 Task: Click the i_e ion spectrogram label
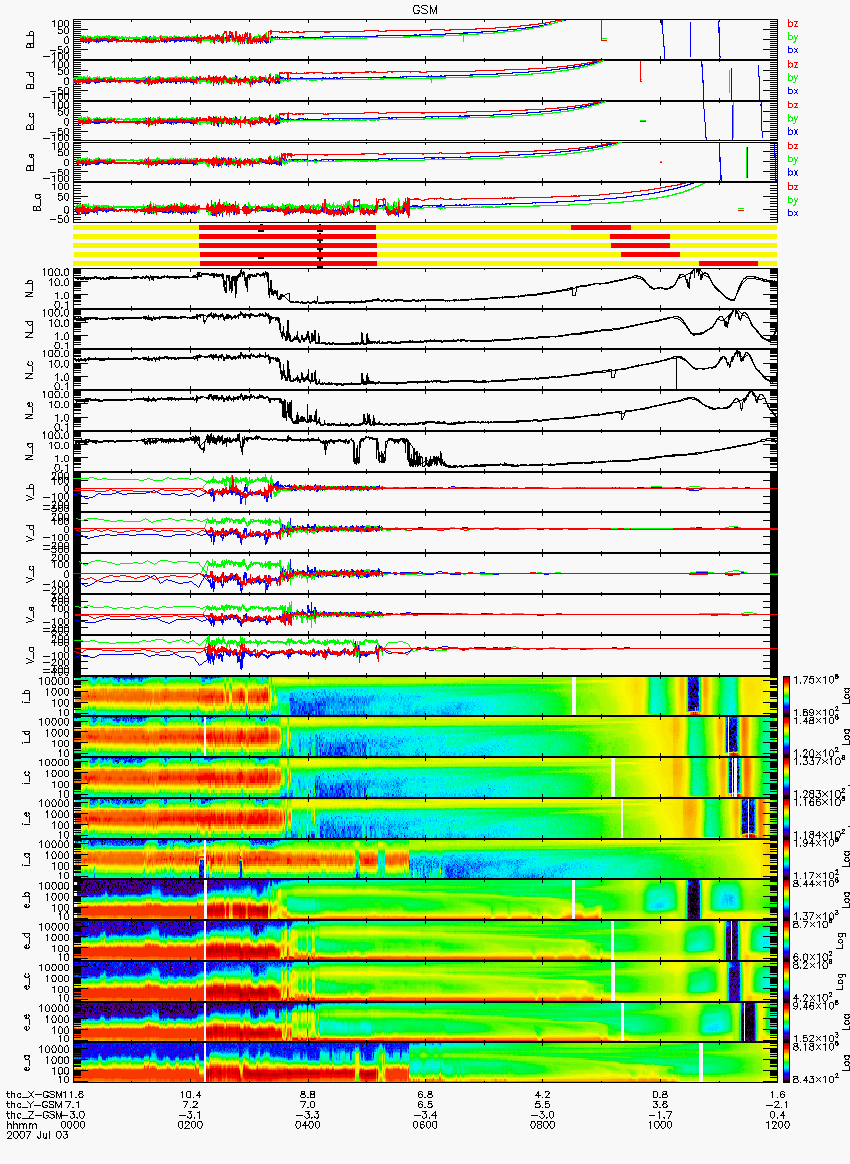tap(27, 818)
